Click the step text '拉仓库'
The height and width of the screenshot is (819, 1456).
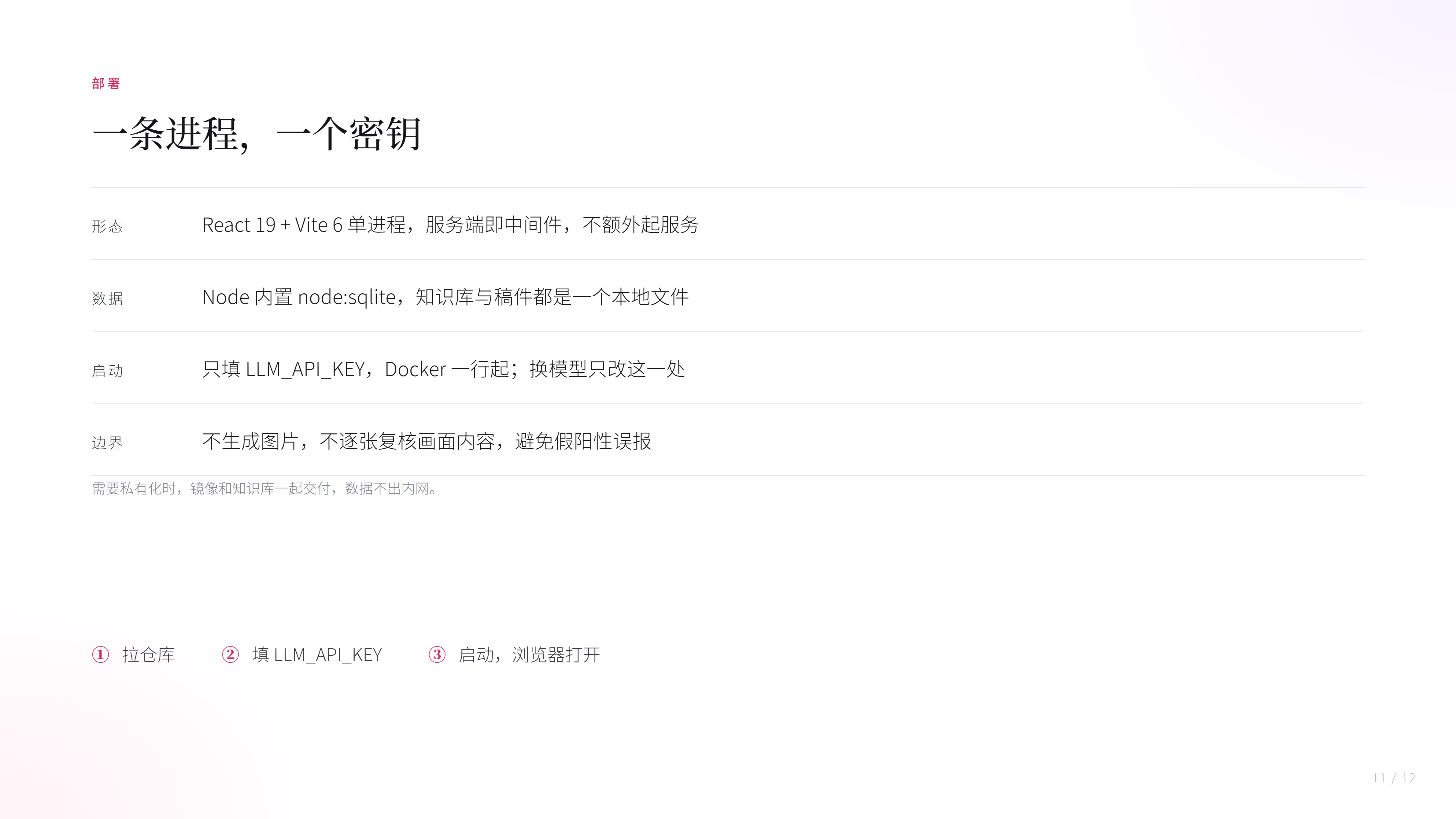[149, 654]
